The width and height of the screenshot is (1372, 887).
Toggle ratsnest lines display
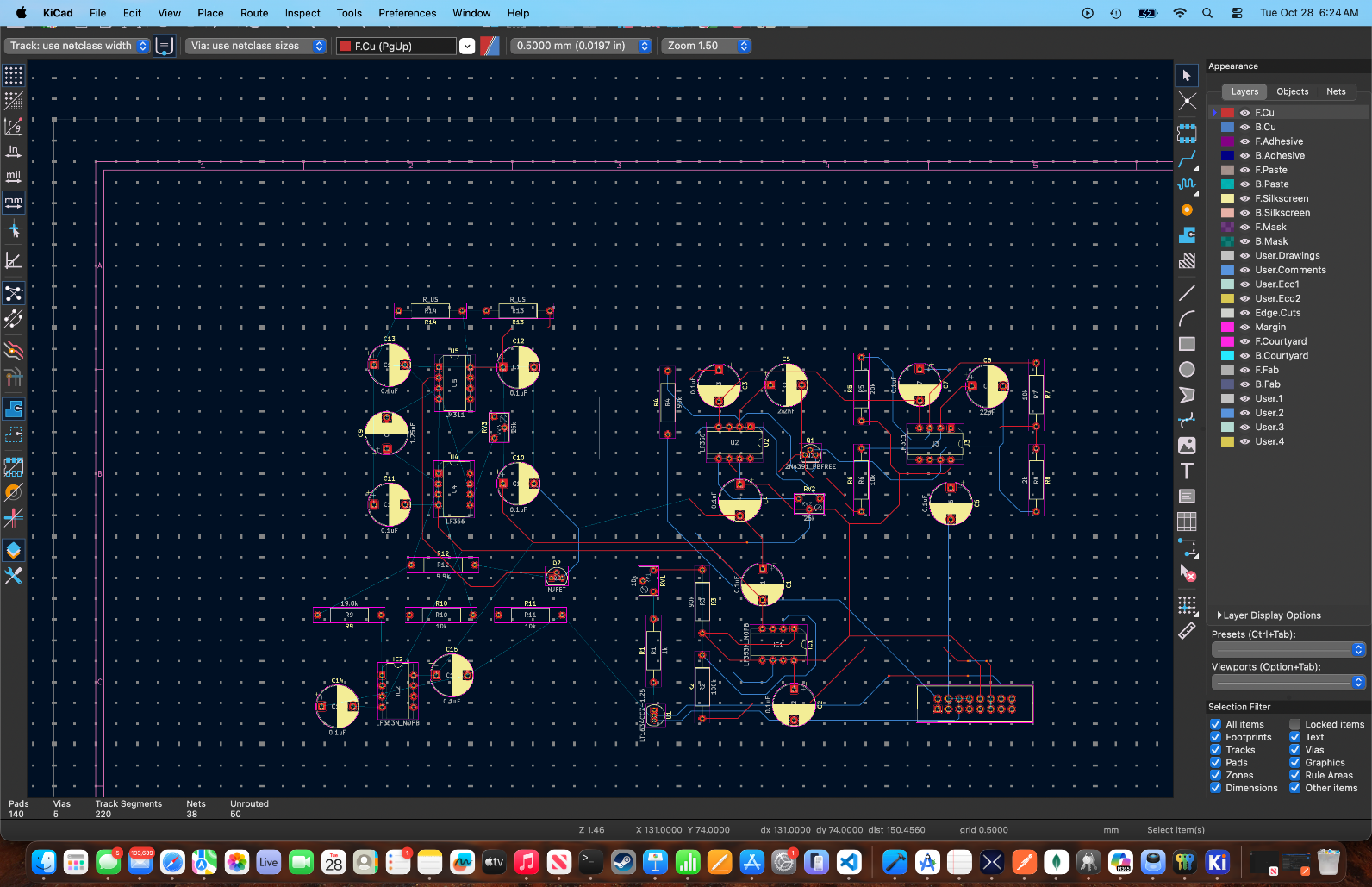click(x=14, y=293)
